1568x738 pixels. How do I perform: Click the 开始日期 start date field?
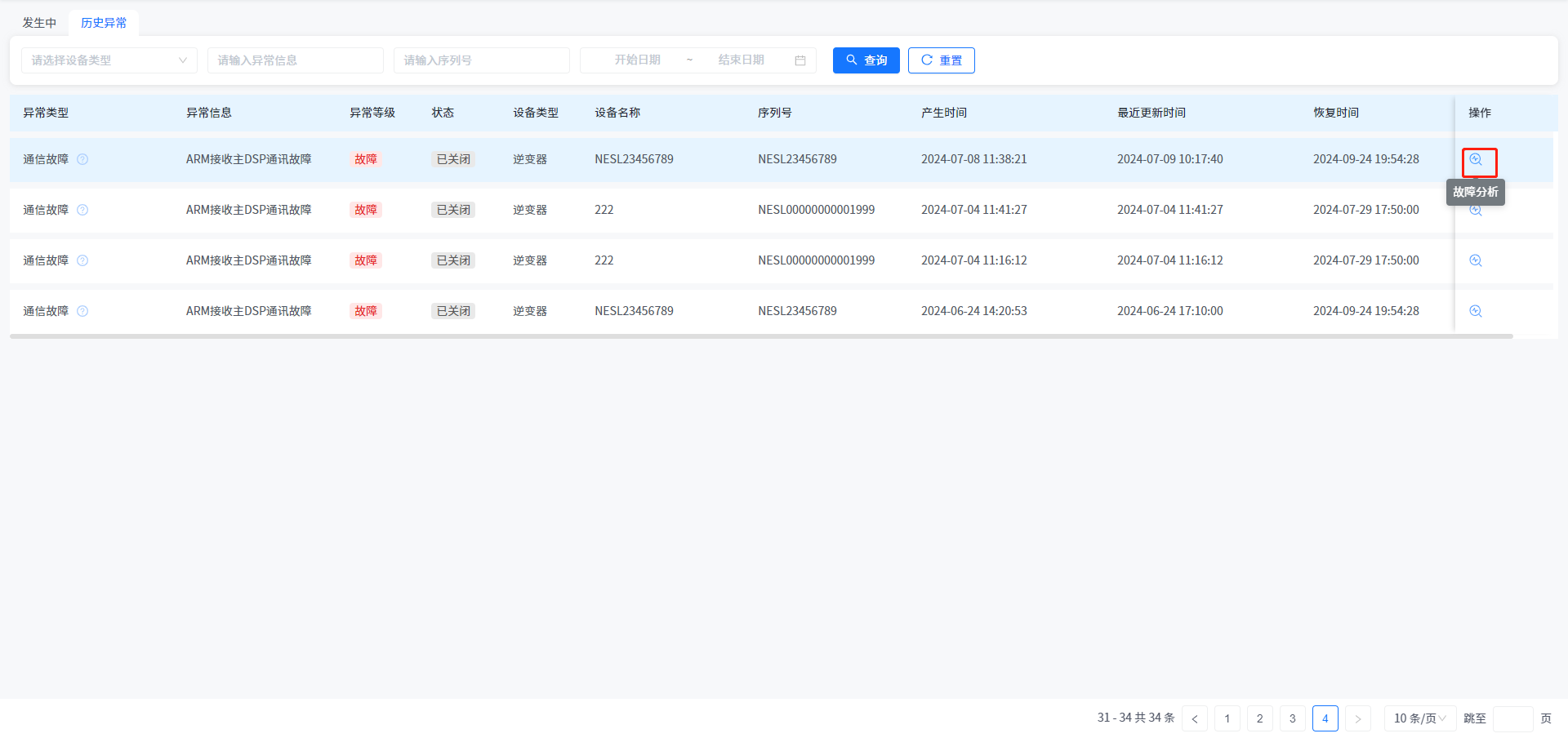[637, 60]
